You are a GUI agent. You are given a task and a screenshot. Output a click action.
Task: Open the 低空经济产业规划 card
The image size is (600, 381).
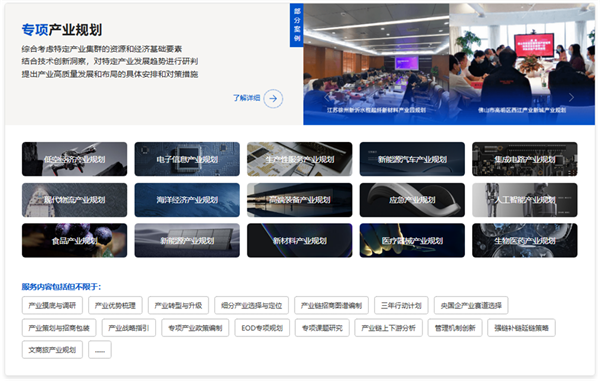pyautogui.click(x=75, y=159)
